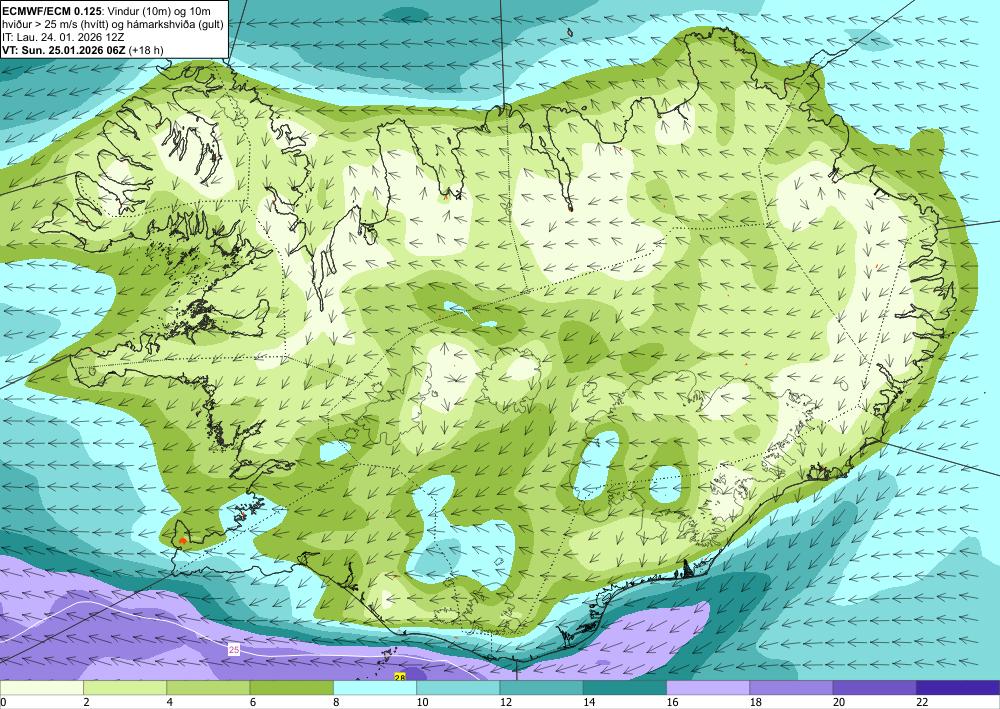Click the pale cream 0–2 m/s legend swatch
1000x709 pixels.
tap(41, 688)
